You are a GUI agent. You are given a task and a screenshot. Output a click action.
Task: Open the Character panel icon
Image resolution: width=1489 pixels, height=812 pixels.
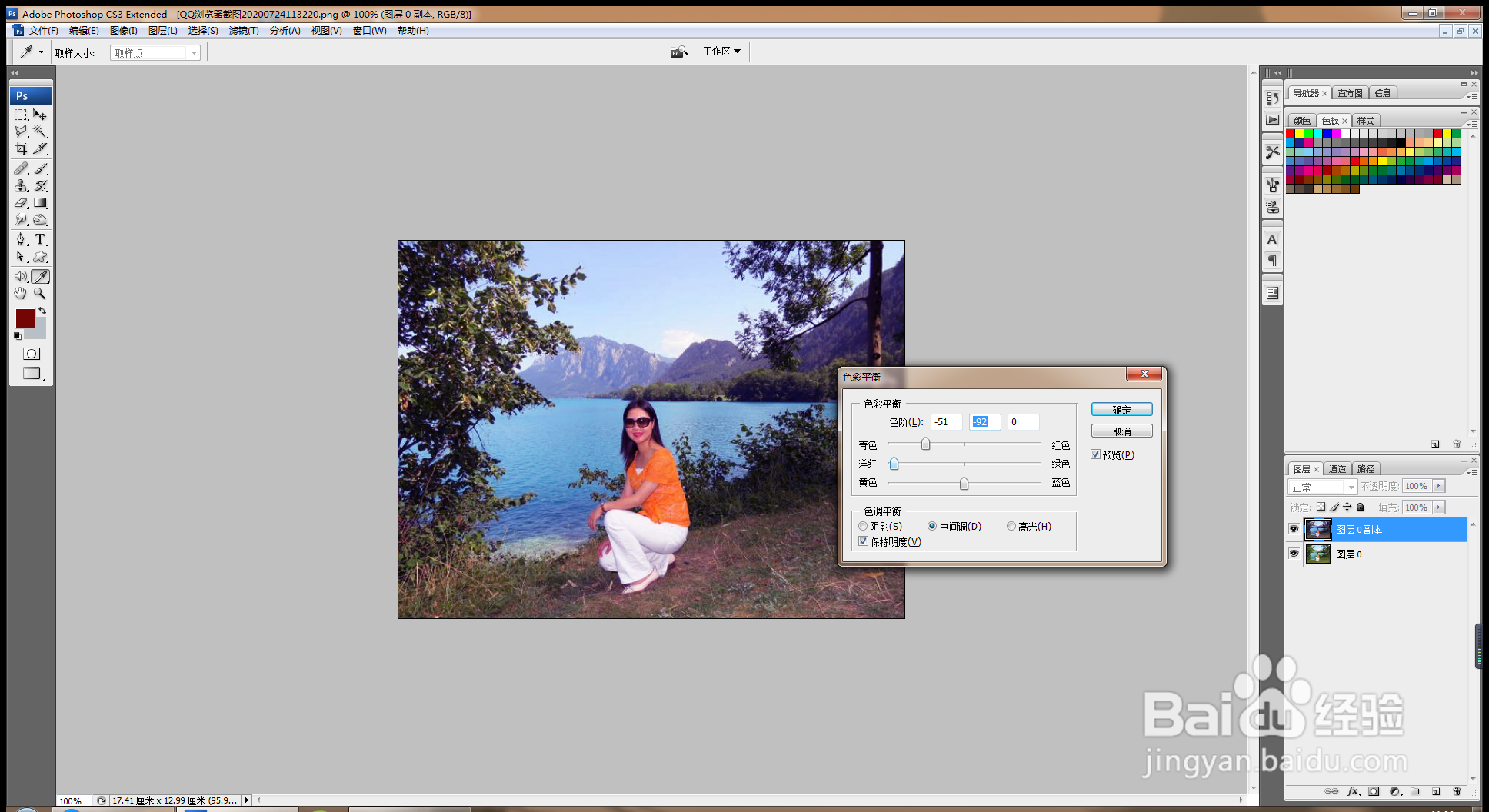pyautogui.click(x=1273, y=240)
